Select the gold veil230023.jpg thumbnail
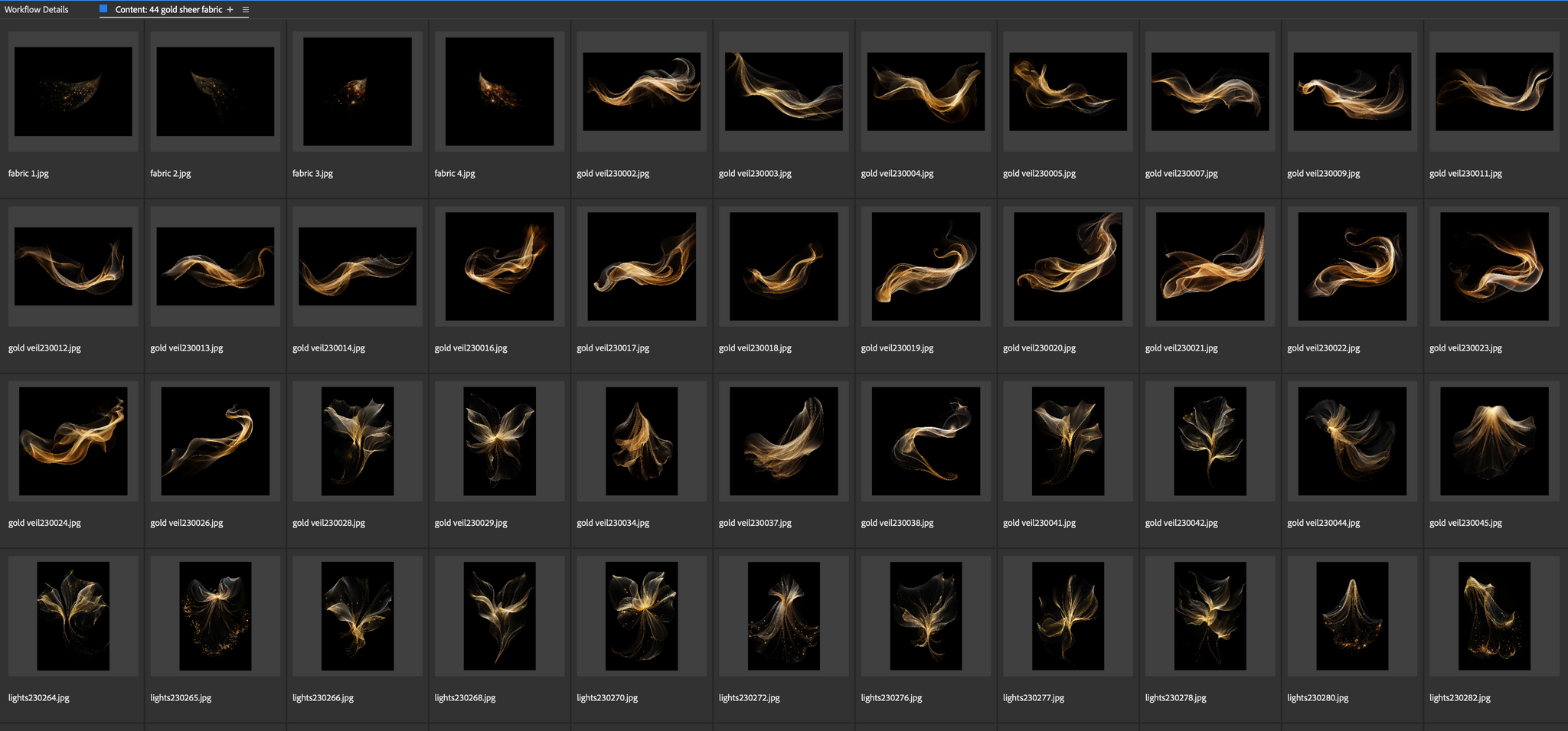This screenshot has width=1568, height=731. [1494, 266]
